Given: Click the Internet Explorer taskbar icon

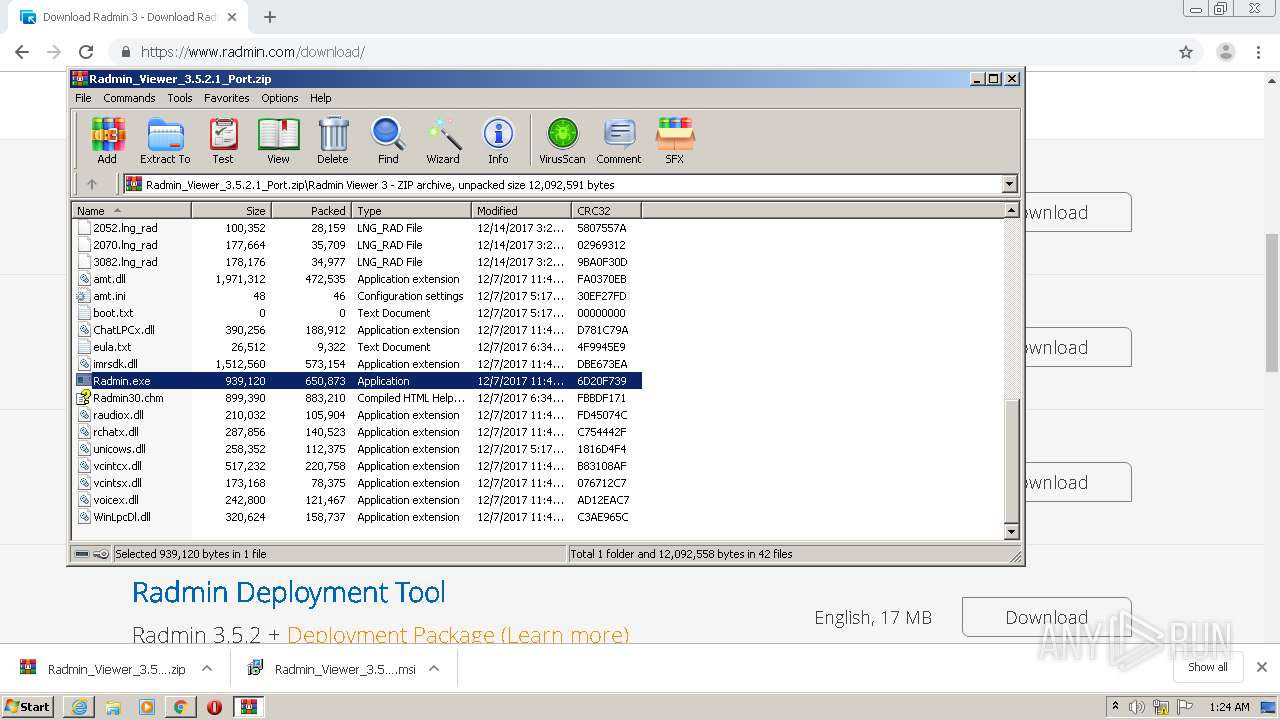Looking at the screenshot, I should (79, 707).
